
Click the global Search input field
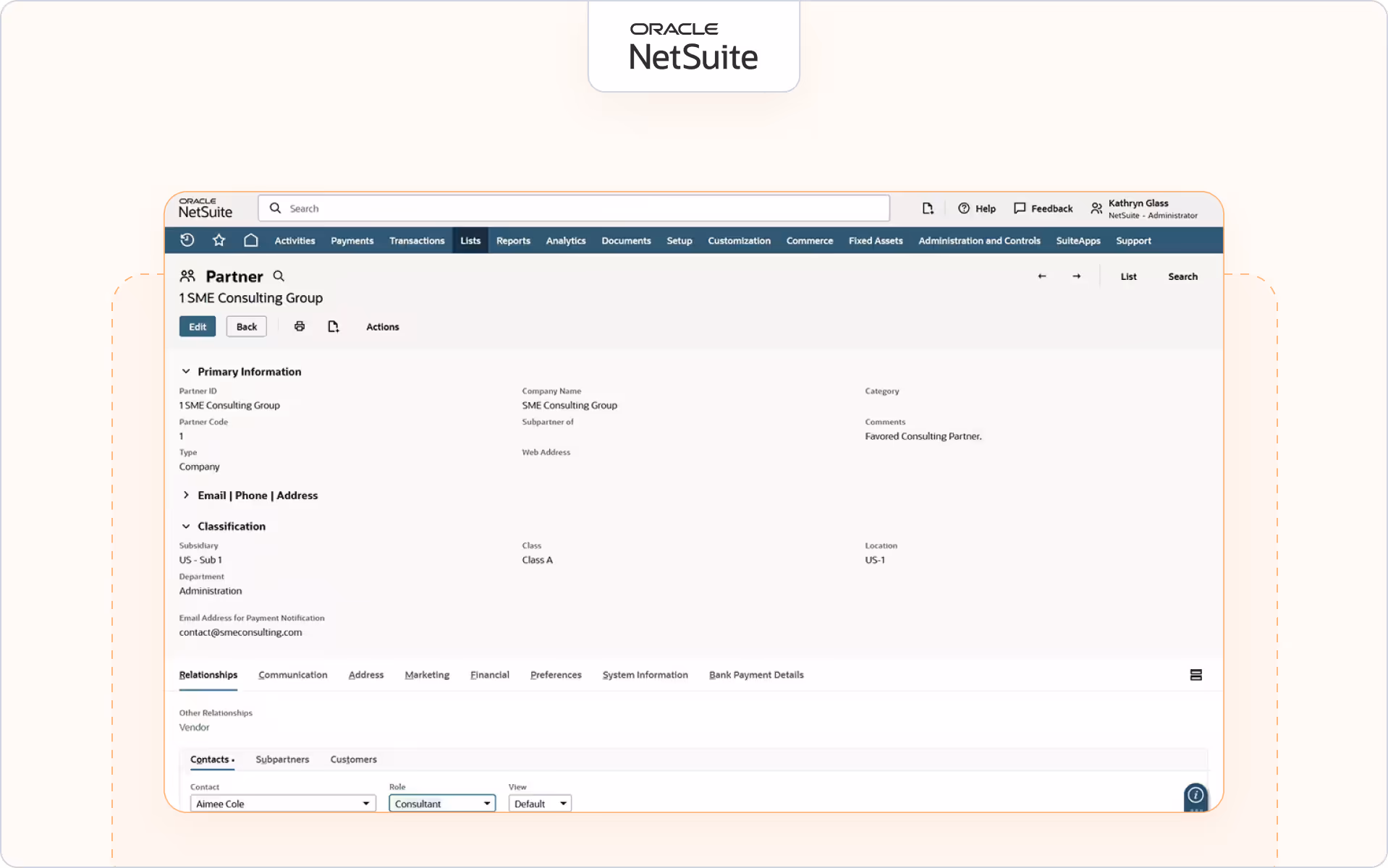574,208
